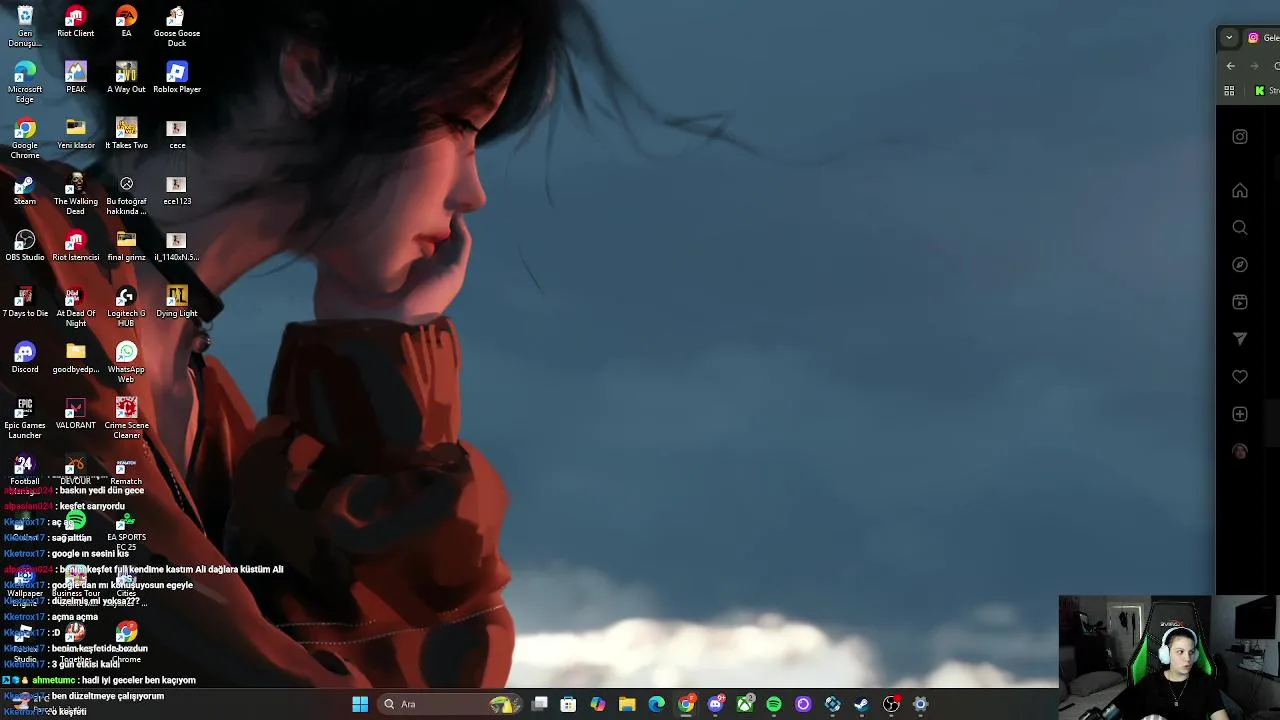This screenshot has height=720, width=1280.
Task: Select the OBS Studio desktop shortcut
Action: click(x=25, y=246)
